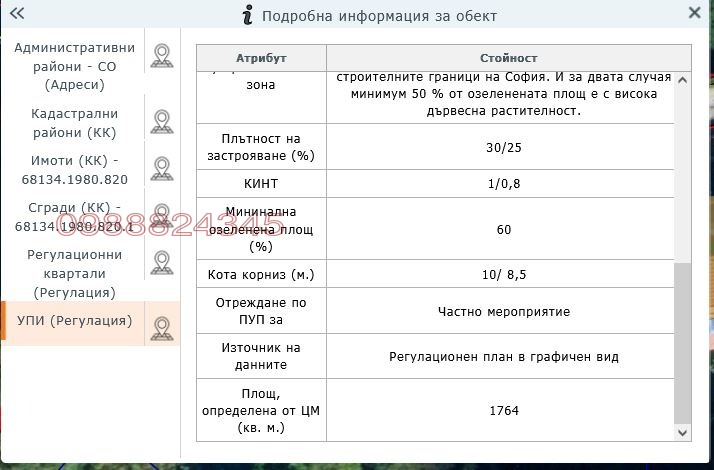Locate Имоти 68134.1980.820 on map
Image resolution: width=714 pixels, height=470 pixels.
pyautogui.click(x=162, y=169)
